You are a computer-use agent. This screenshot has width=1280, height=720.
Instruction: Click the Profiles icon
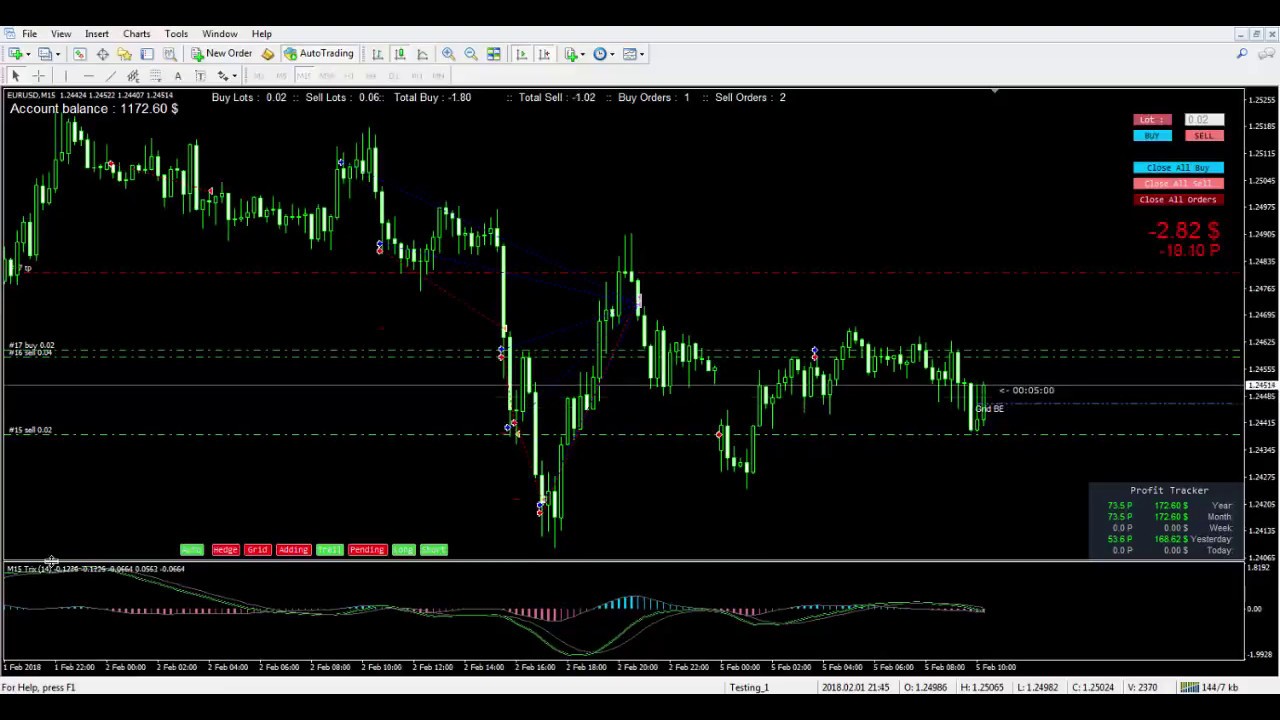coord(44,54)
